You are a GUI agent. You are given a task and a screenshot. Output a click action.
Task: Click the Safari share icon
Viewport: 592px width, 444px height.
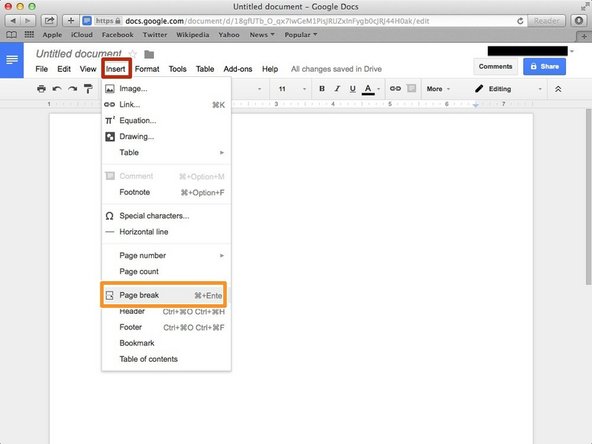[49, 21]
